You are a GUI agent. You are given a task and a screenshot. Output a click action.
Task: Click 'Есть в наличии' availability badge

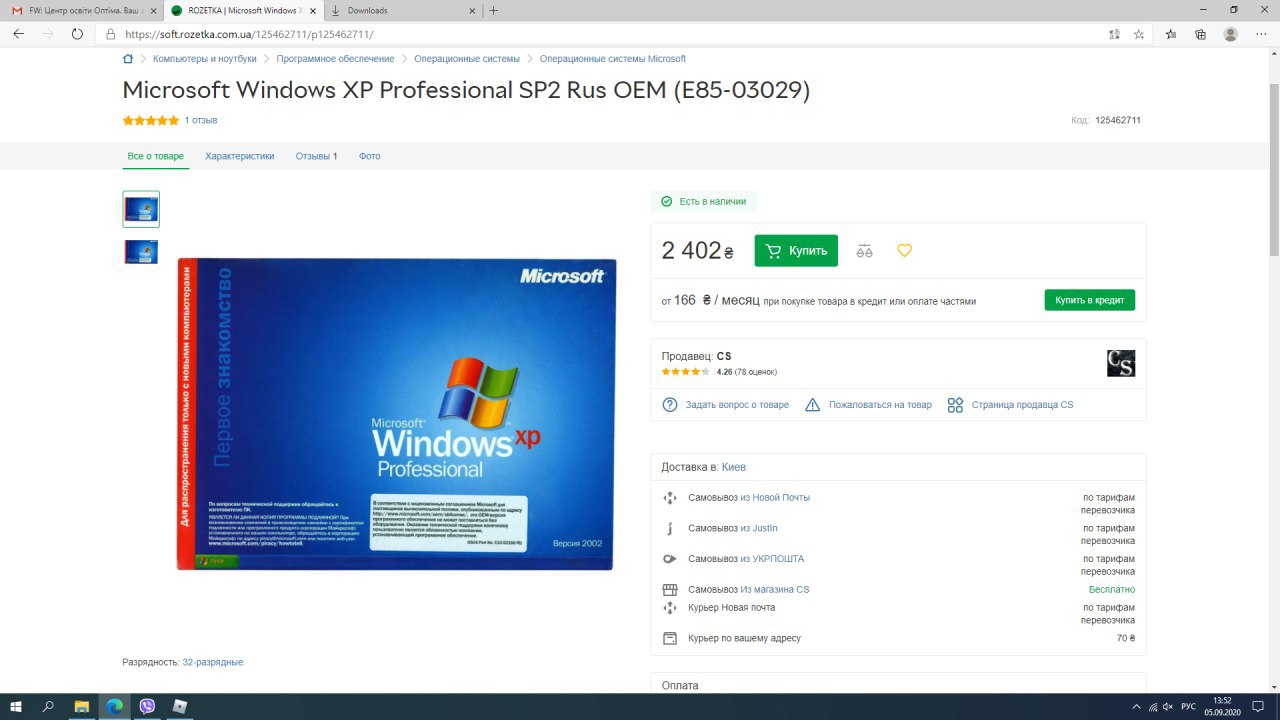703,201
